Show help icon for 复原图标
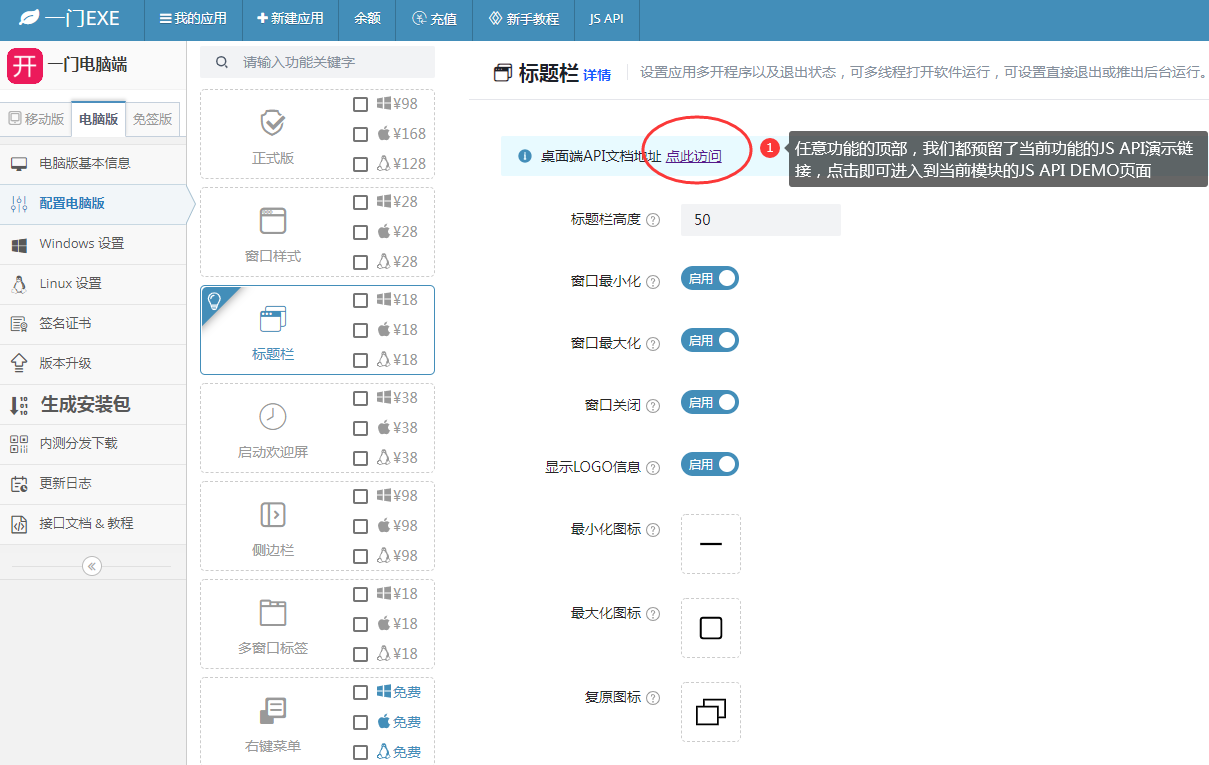 click(653, 698)
